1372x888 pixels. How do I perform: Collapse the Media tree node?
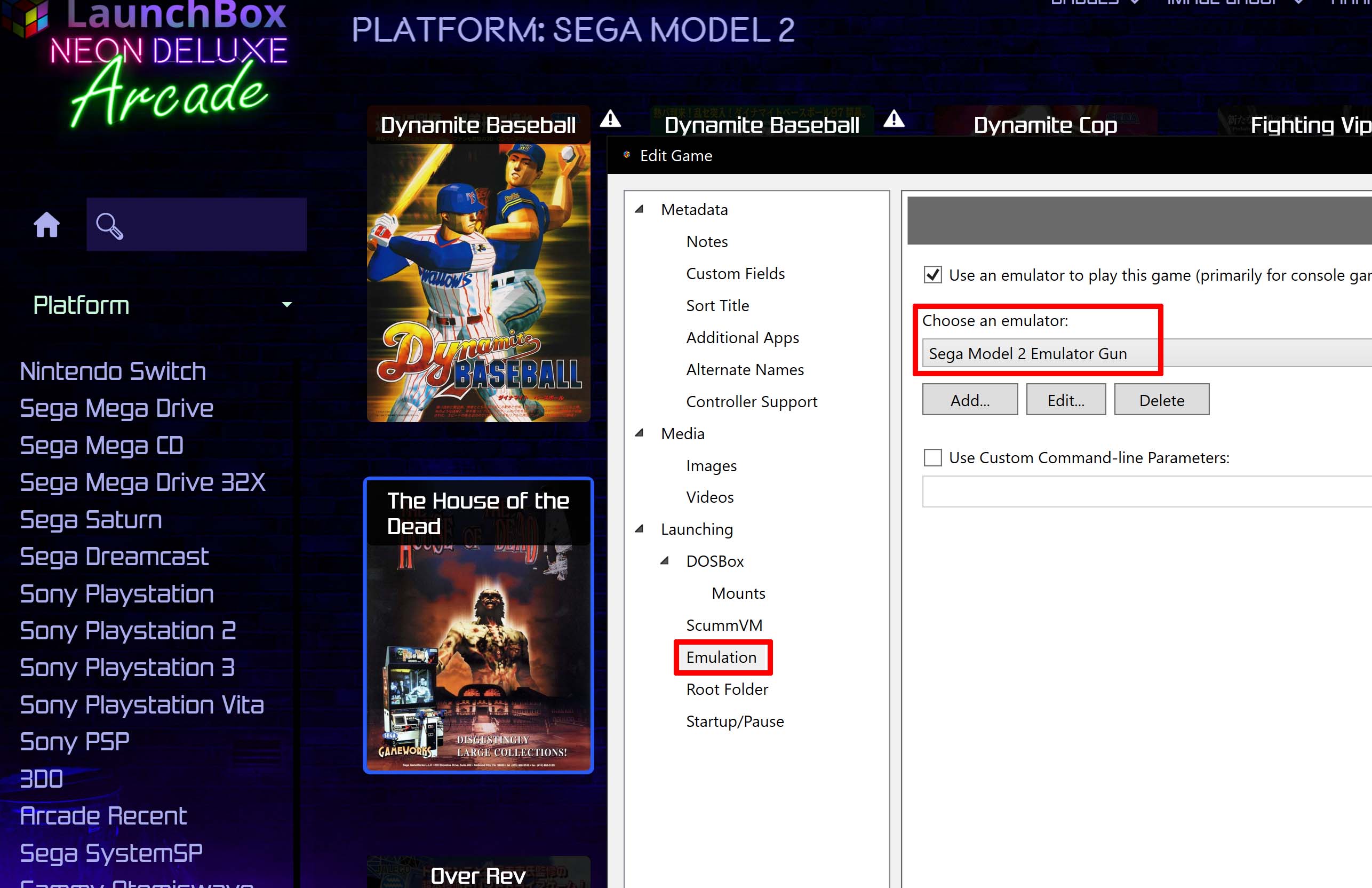639,433
